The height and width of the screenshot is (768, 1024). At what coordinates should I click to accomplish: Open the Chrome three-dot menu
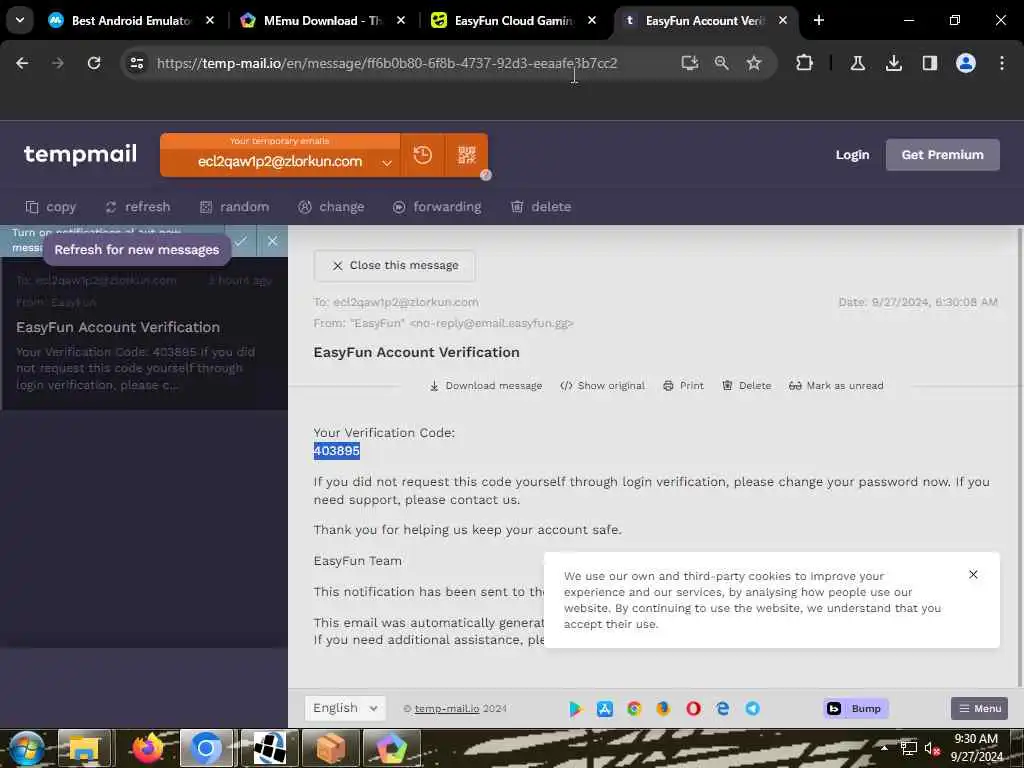pos(1002,63)
